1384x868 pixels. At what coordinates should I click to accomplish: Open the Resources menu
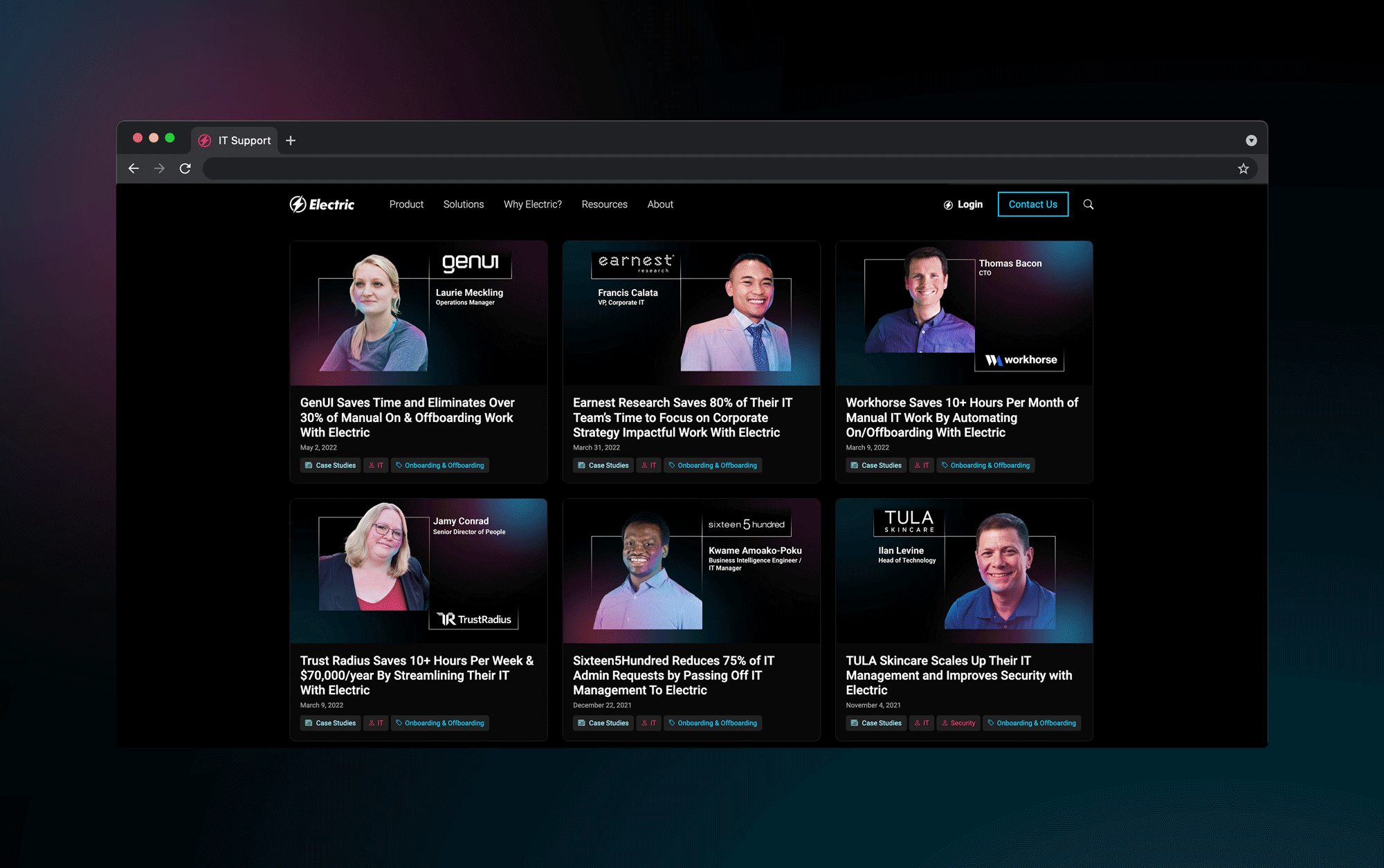(604, 204)
